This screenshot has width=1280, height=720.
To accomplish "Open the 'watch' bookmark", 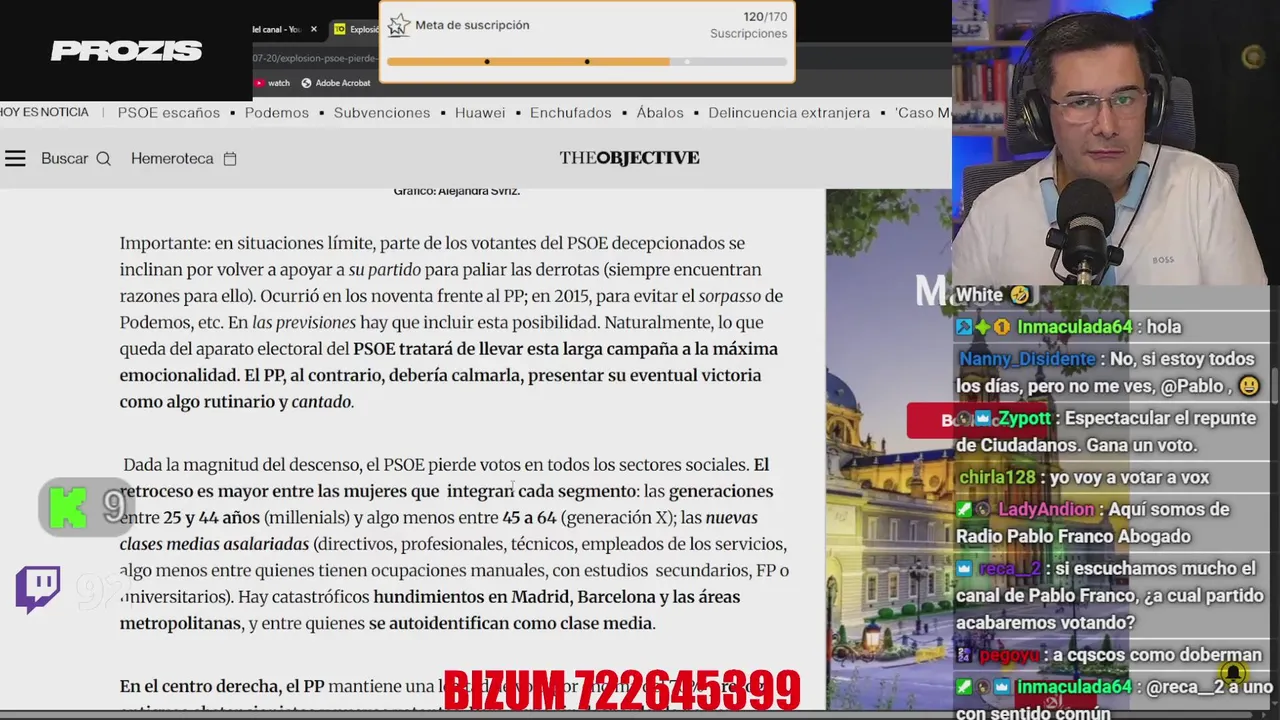I will [x=271, y=83].
